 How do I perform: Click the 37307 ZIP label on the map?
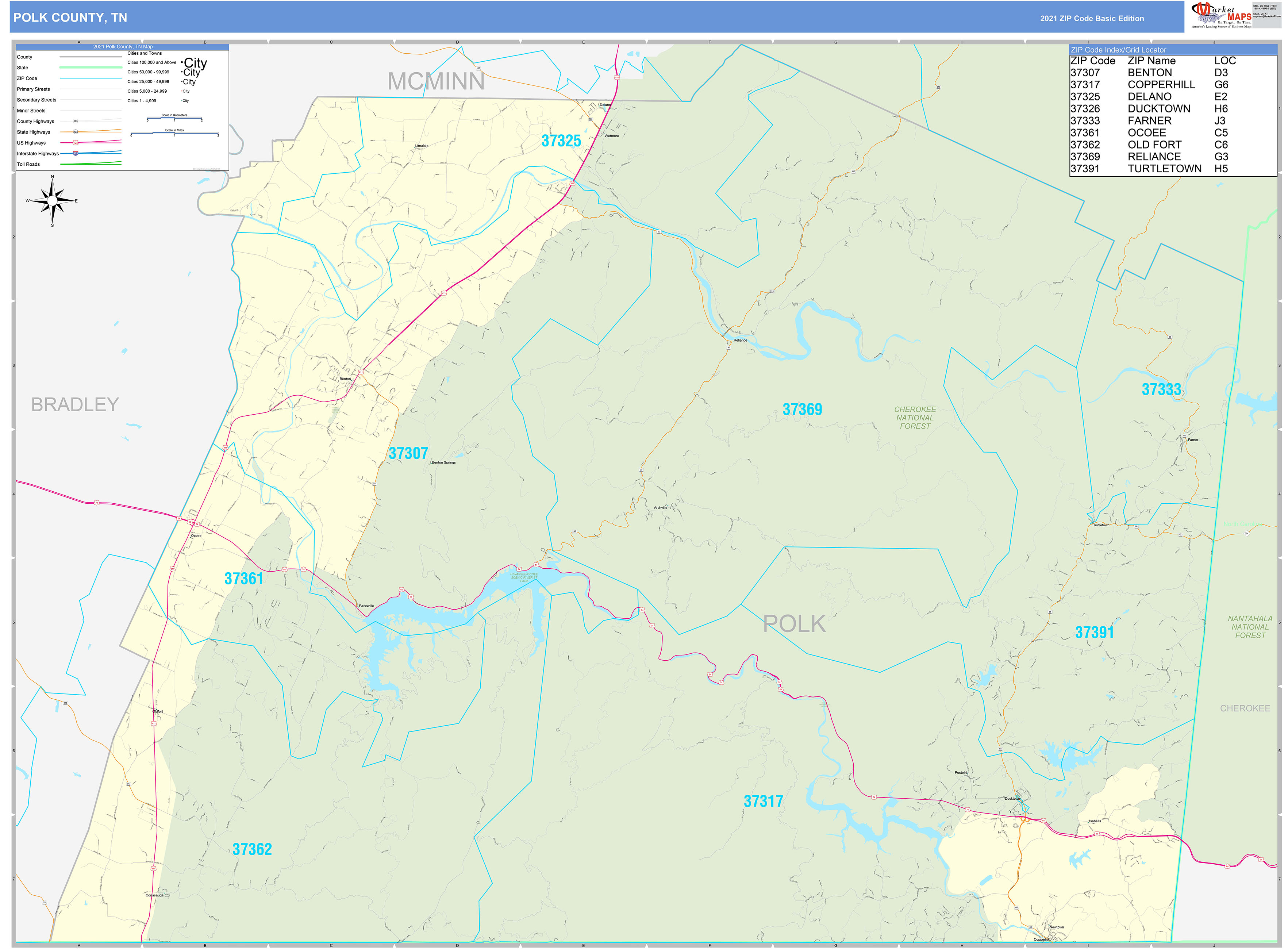[408, 454]
